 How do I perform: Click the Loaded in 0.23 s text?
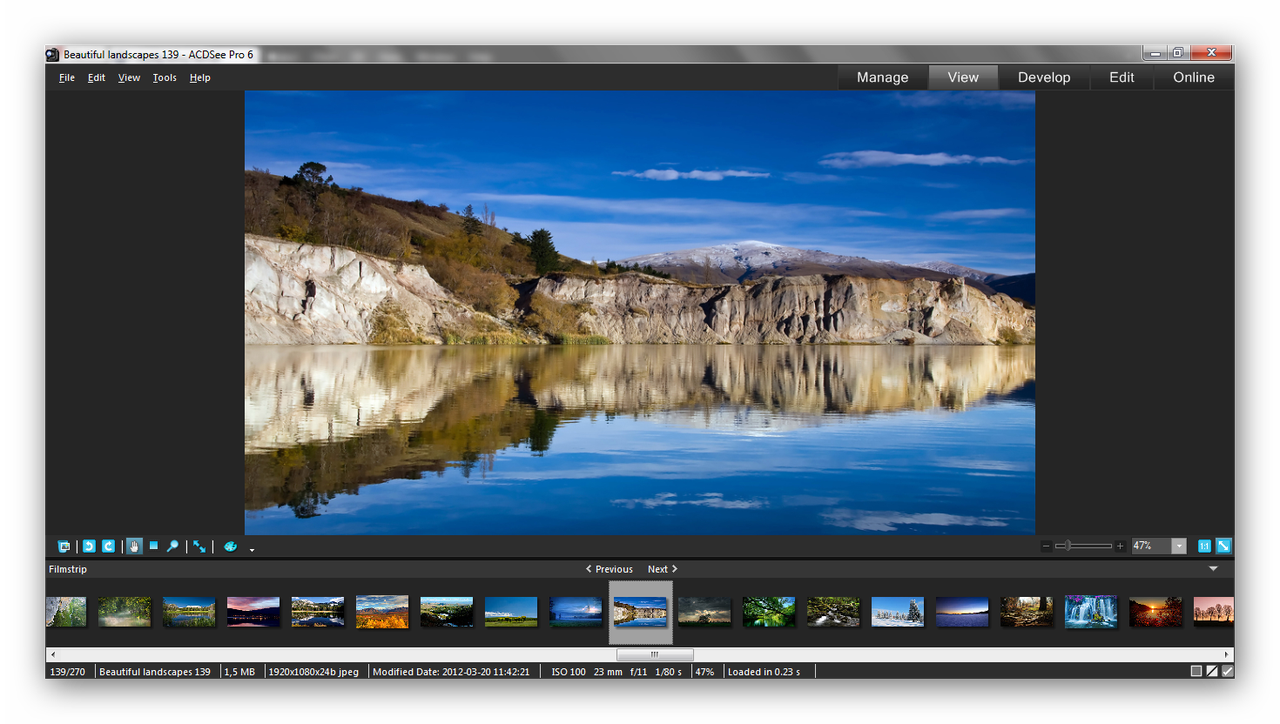point(764,672)
